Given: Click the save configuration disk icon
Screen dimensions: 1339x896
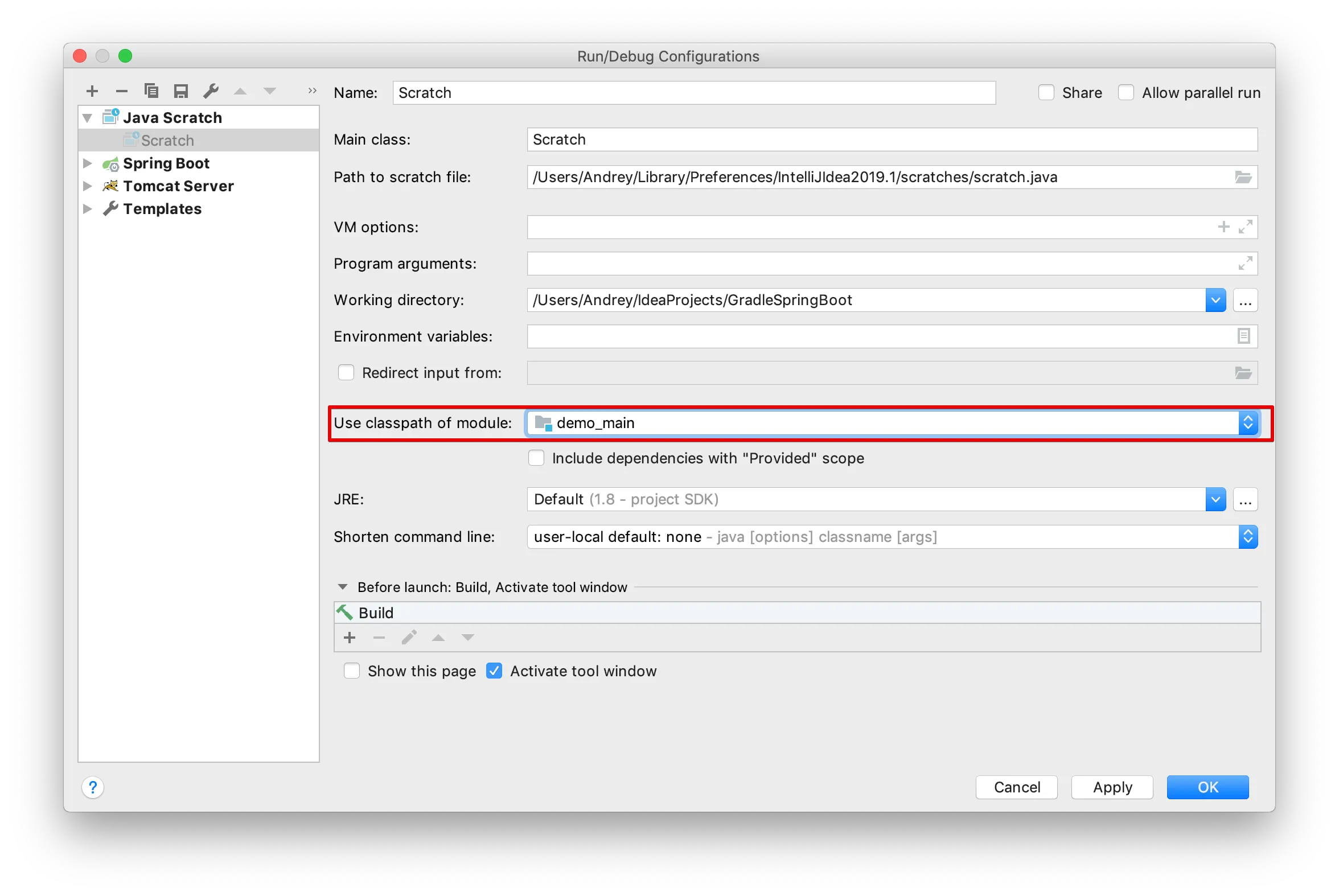Looking at the screenshot, I should pos(181,91).
